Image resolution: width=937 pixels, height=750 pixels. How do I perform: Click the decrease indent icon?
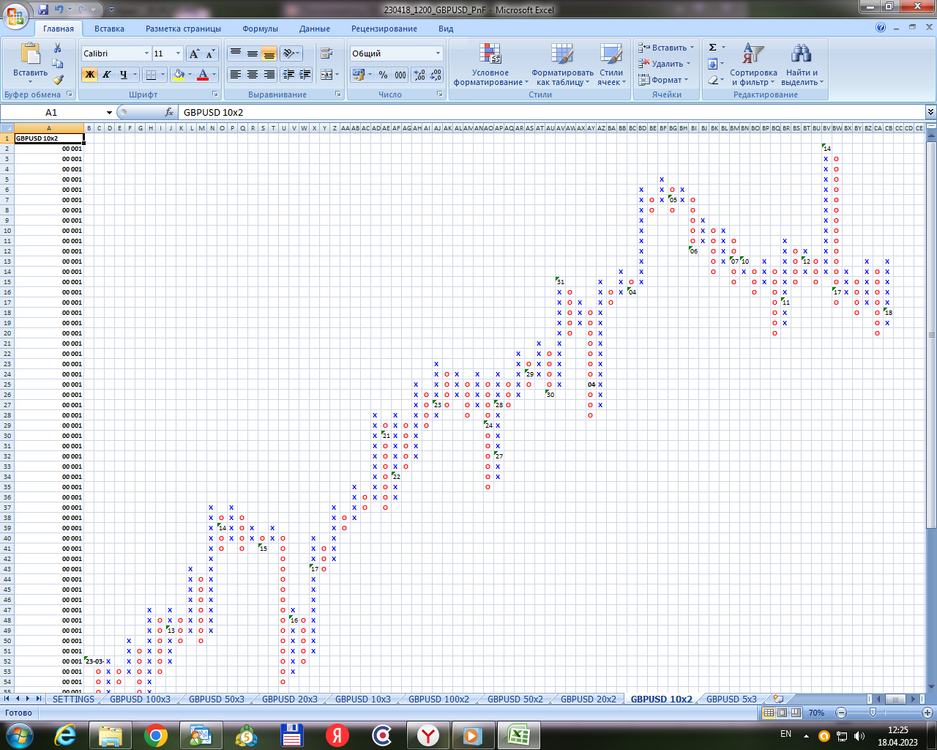tap(289, 75)
